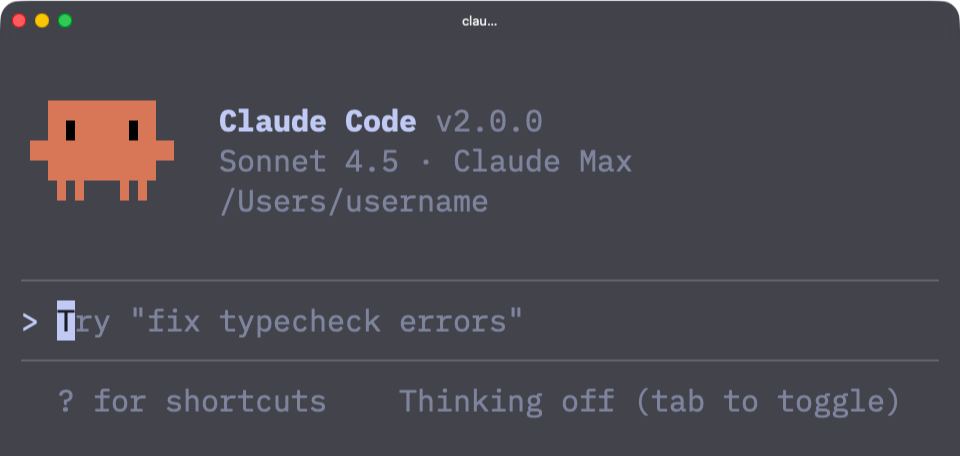
Task: Click the Claude Max plan label
Action: 542,162
